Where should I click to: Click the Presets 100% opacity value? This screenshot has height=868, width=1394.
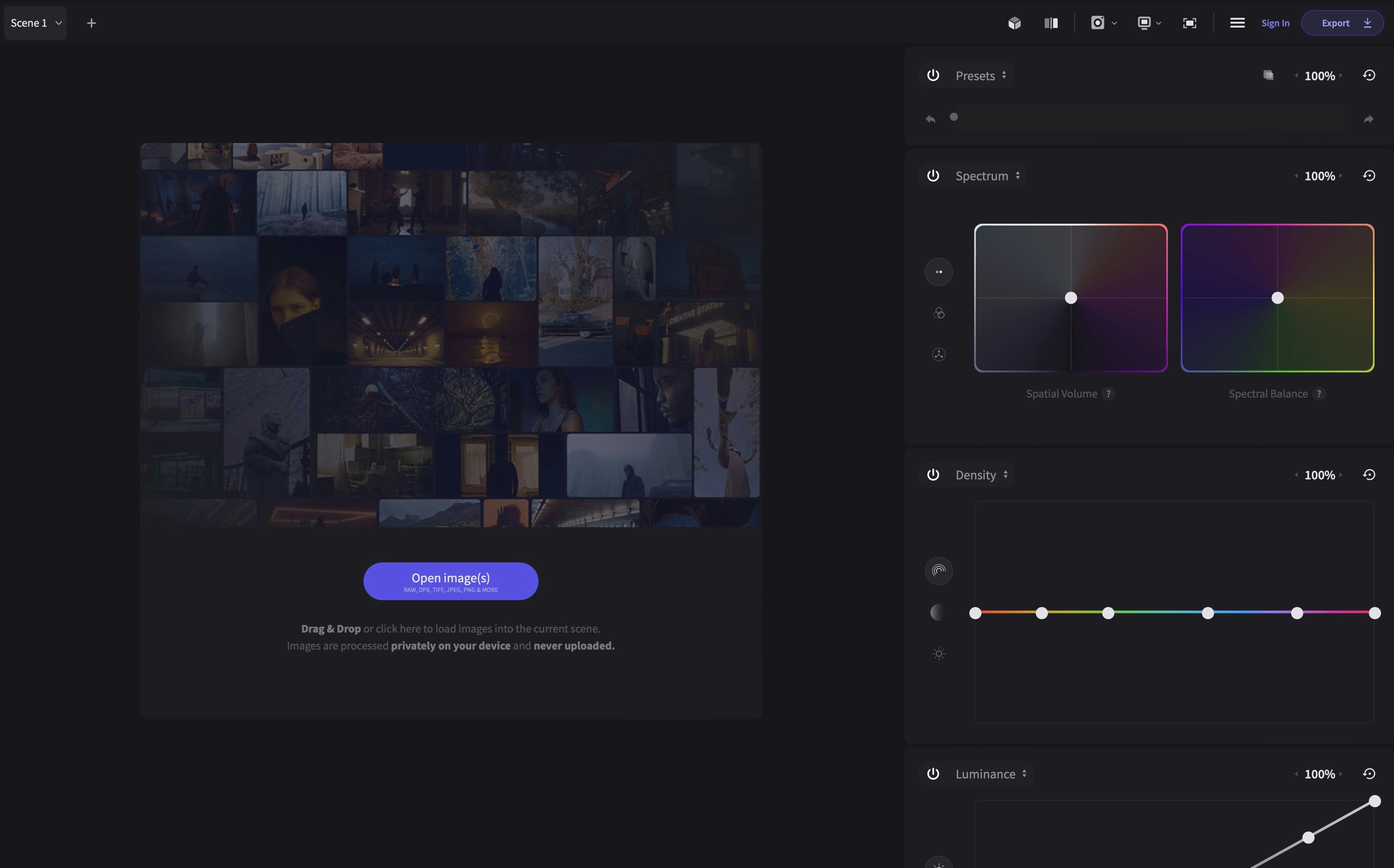tap(1319, 76)
